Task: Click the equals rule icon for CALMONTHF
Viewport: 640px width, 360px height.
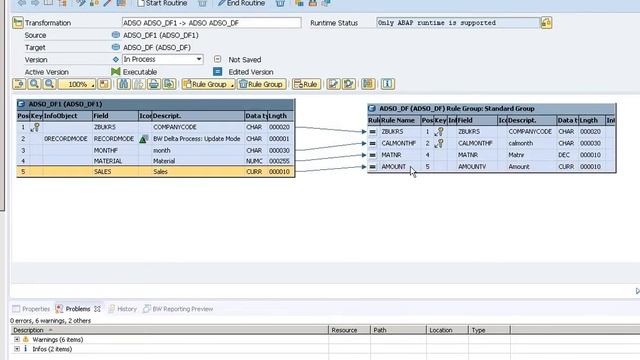Action: pyautogui.click(x=373, y=143)
